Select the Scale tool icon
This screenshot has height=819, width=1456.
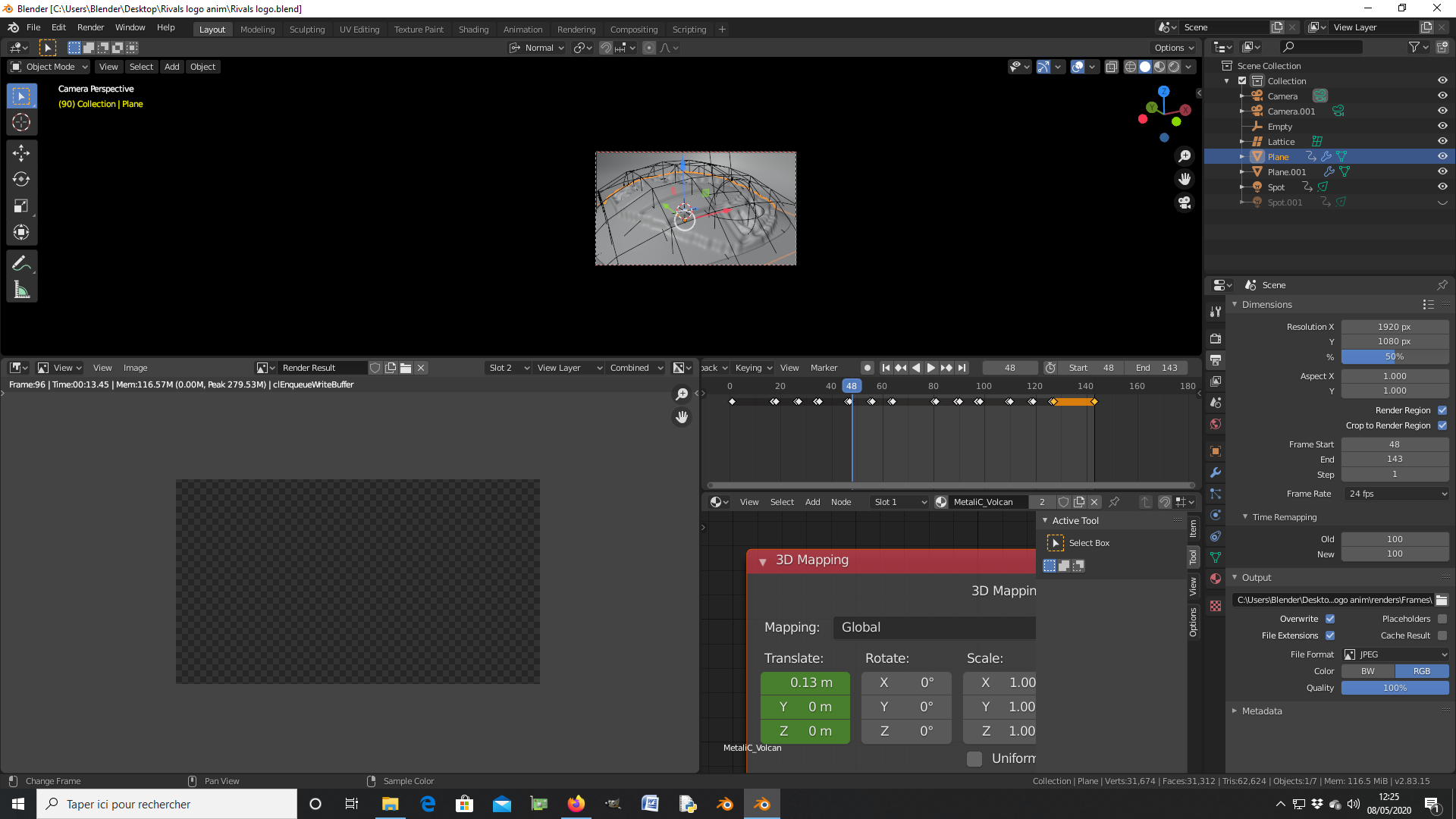click(x=21, y=206)
